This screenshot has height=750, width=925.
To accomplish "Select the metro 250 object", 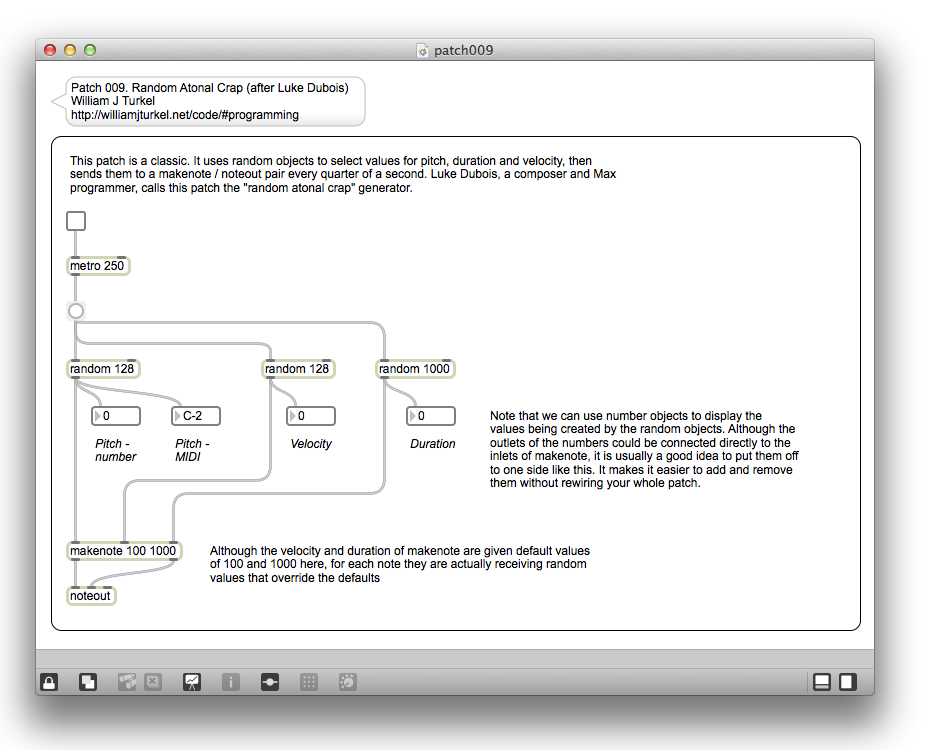I will pyautogui.click(x=98, y=266).
